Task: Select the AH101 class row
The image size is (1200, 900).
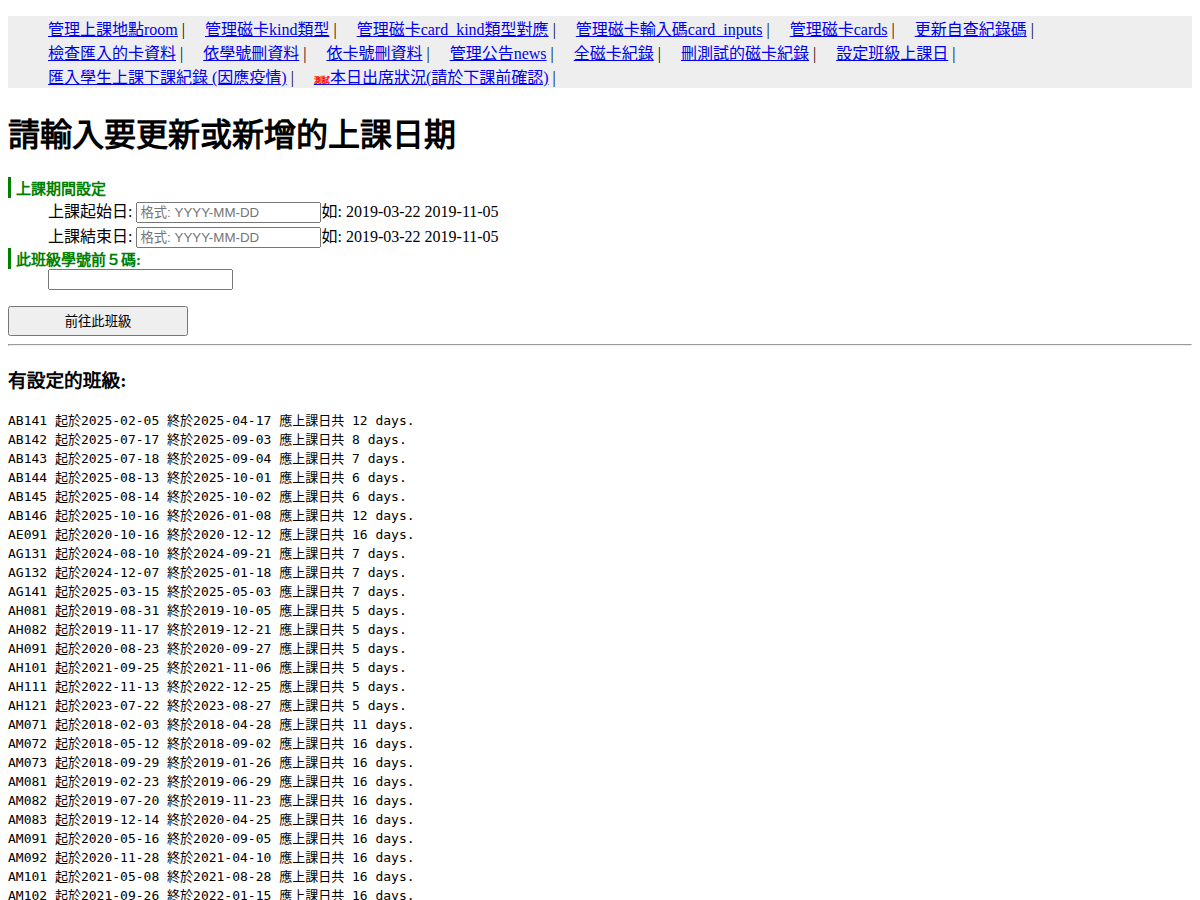Action: (x=207, y=668)
